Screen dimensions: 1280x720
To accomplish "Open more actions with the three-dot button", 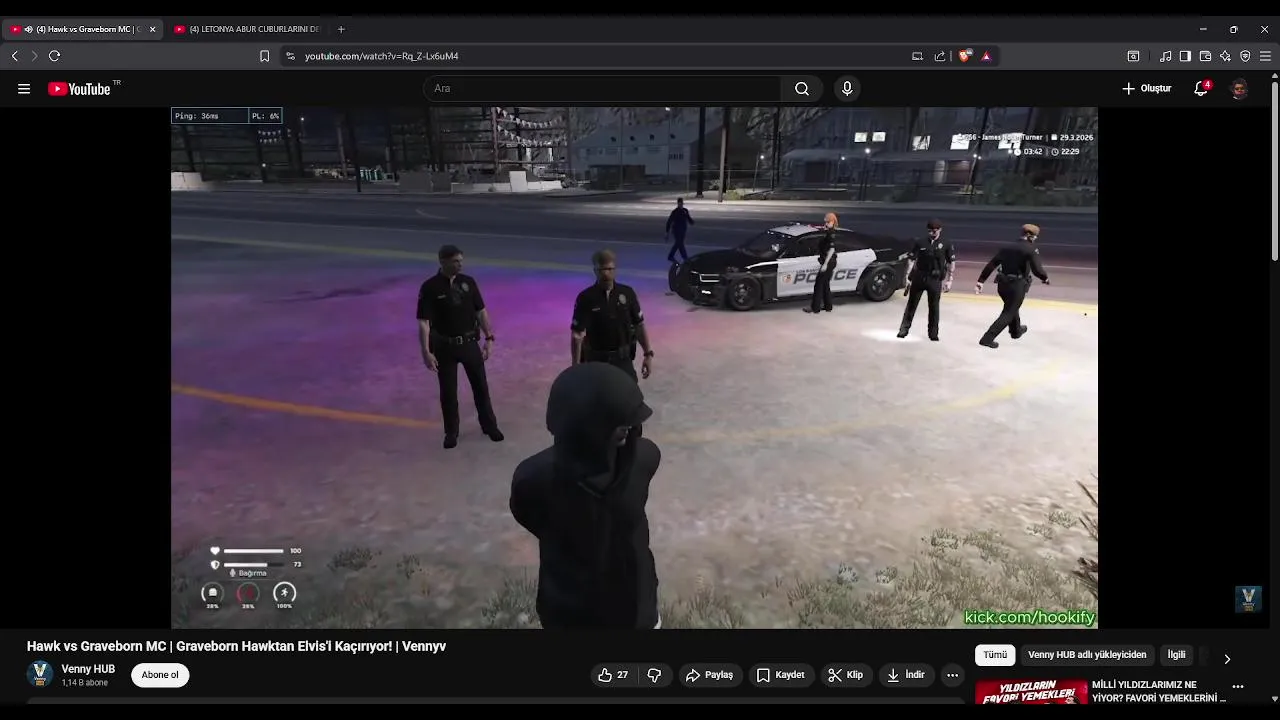I will coord(952,675).
